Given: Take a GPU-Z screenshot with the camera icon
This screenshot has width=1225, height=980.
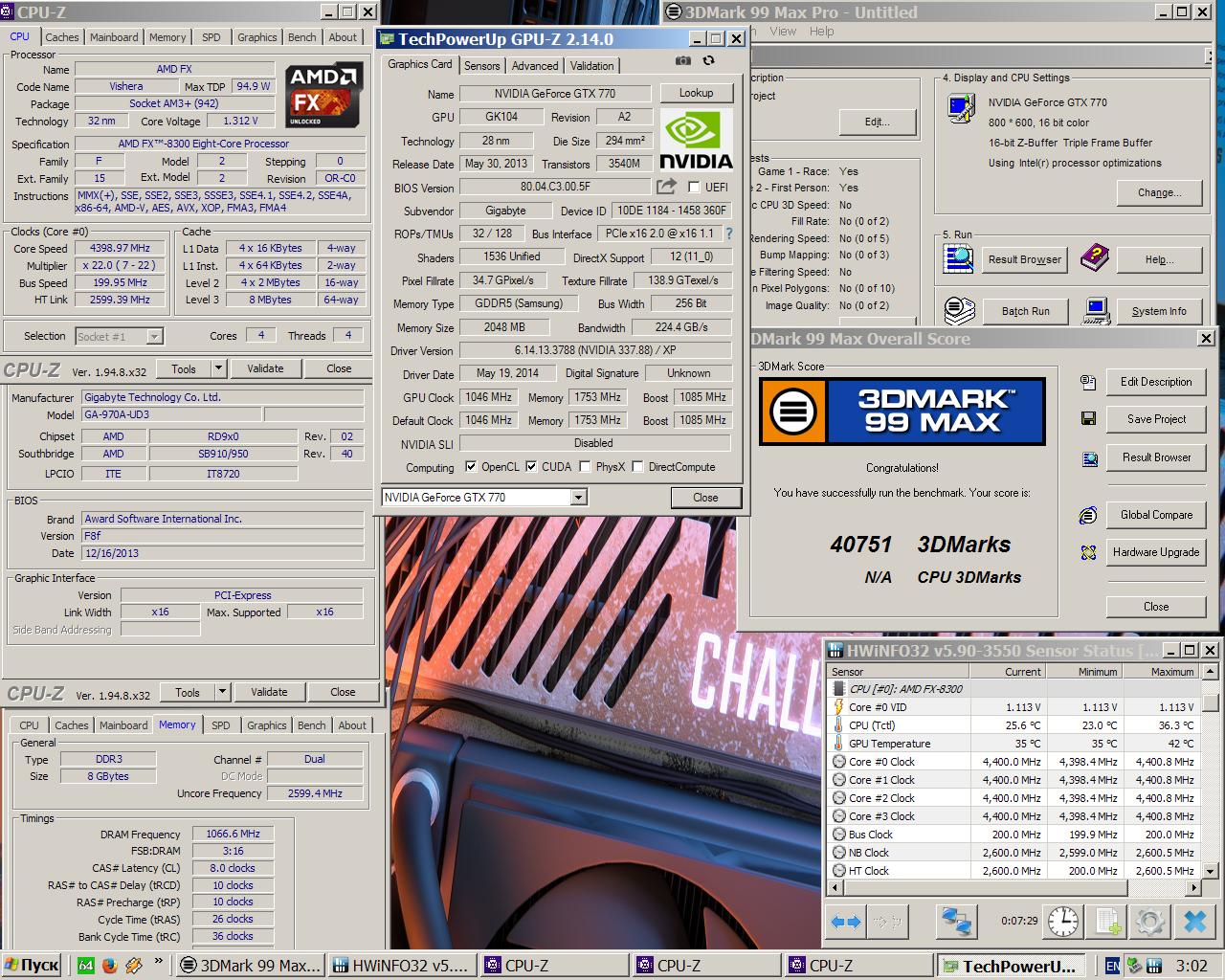Looking at the screenshot, I should pyautogui.click(x=682, y=60).
